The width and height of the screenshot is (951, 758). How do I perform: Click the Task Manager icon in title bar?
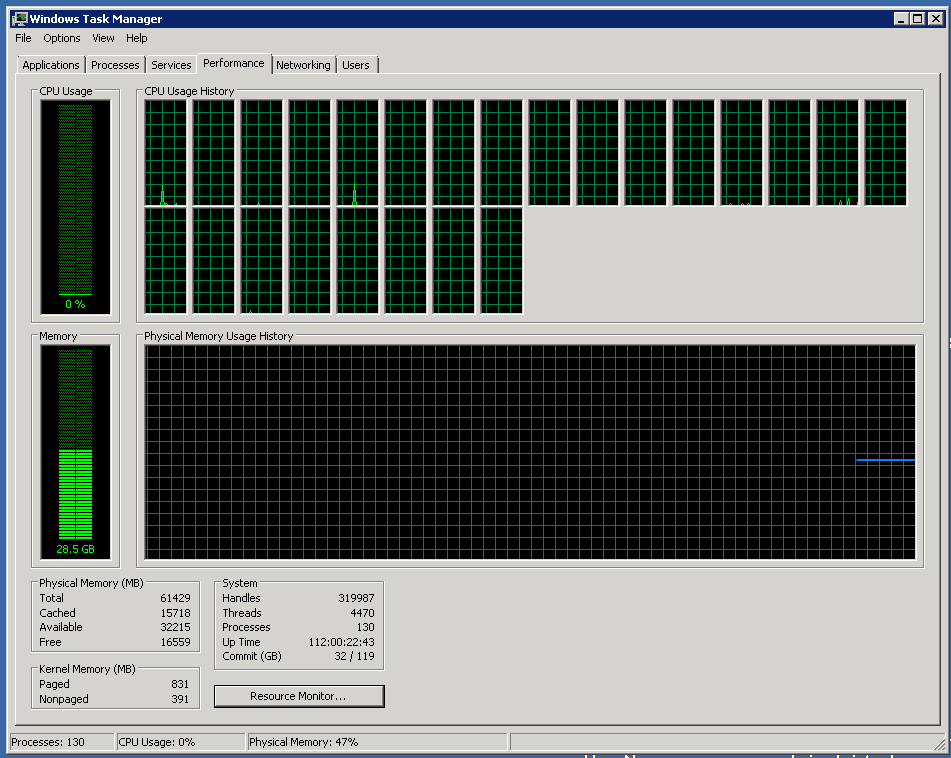coord(19,18)
